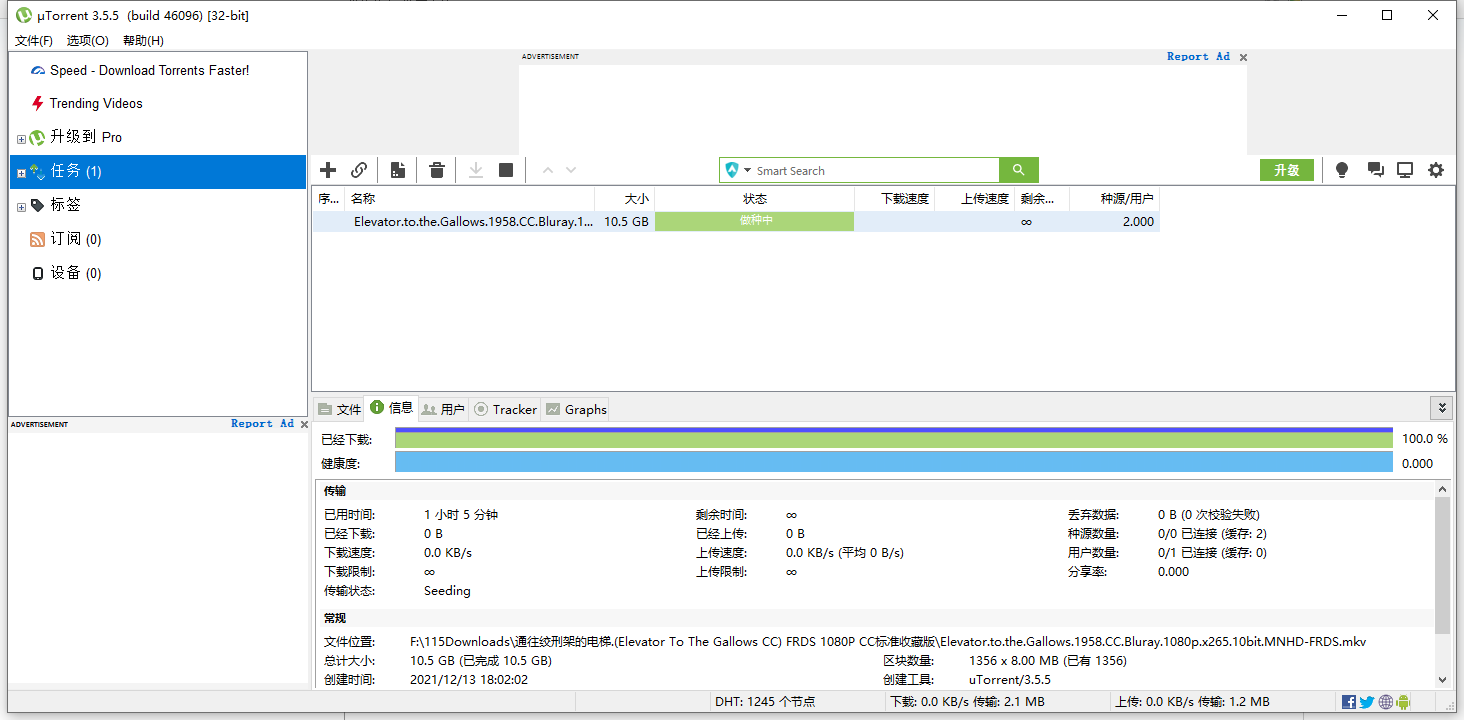Switch to the 信息 tab

[391, 408]
